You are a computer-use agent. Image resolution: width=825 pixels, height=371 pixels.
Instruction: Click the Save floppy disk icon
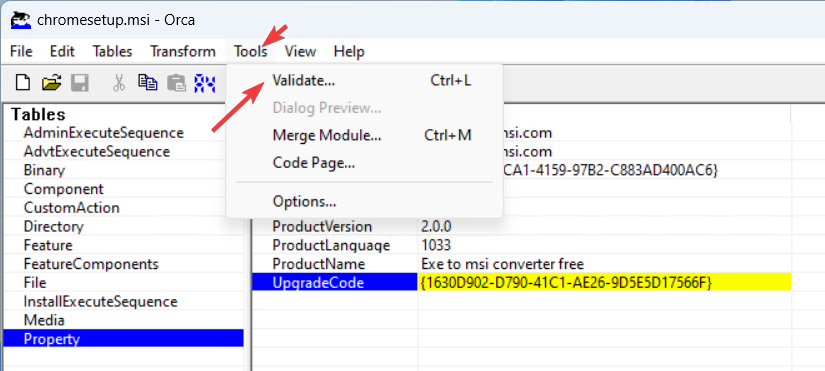[79, 83]
